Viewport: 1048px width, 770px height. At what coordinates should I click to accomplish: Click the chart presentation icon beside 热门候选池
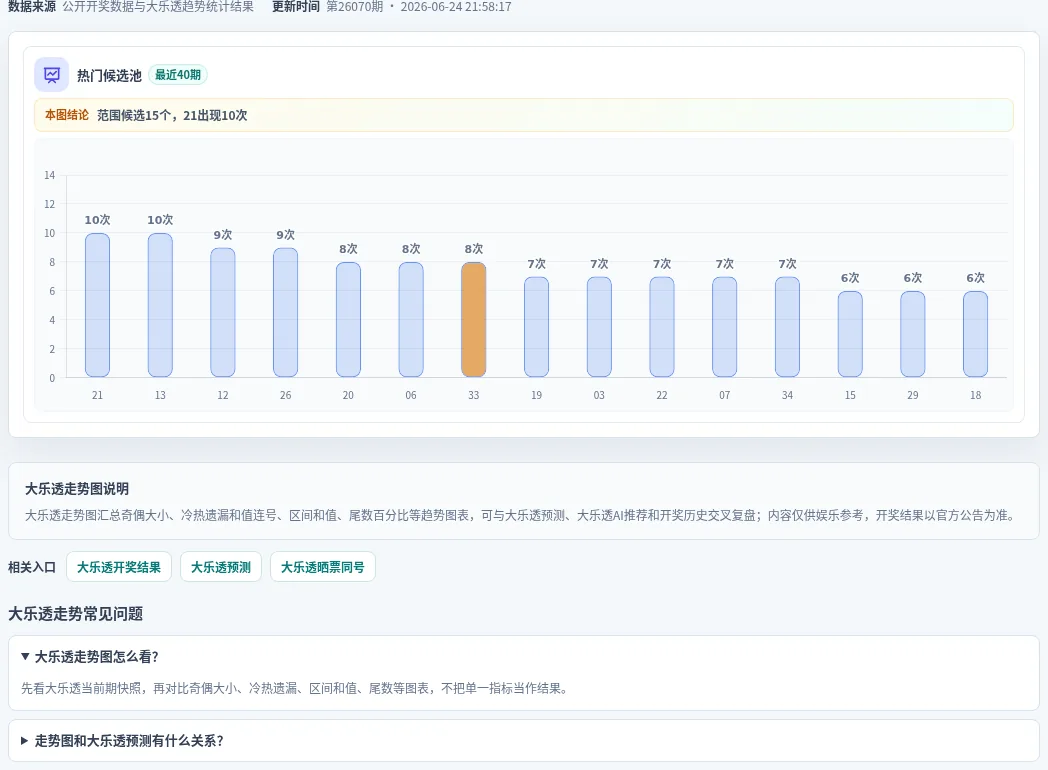click(x=51, y=75)
